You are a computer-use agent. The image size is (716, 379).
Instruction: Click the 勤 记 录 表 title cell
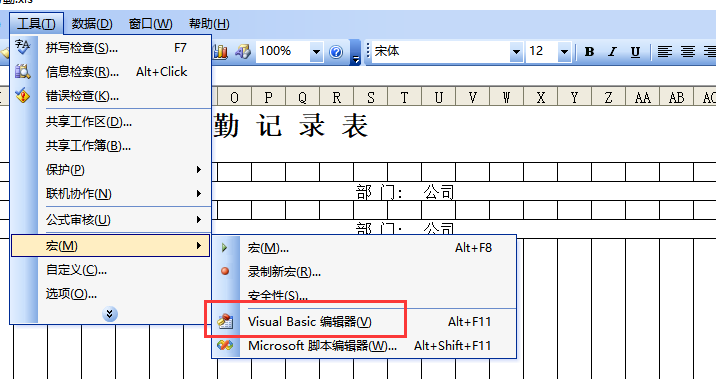[x=290, y=126]
